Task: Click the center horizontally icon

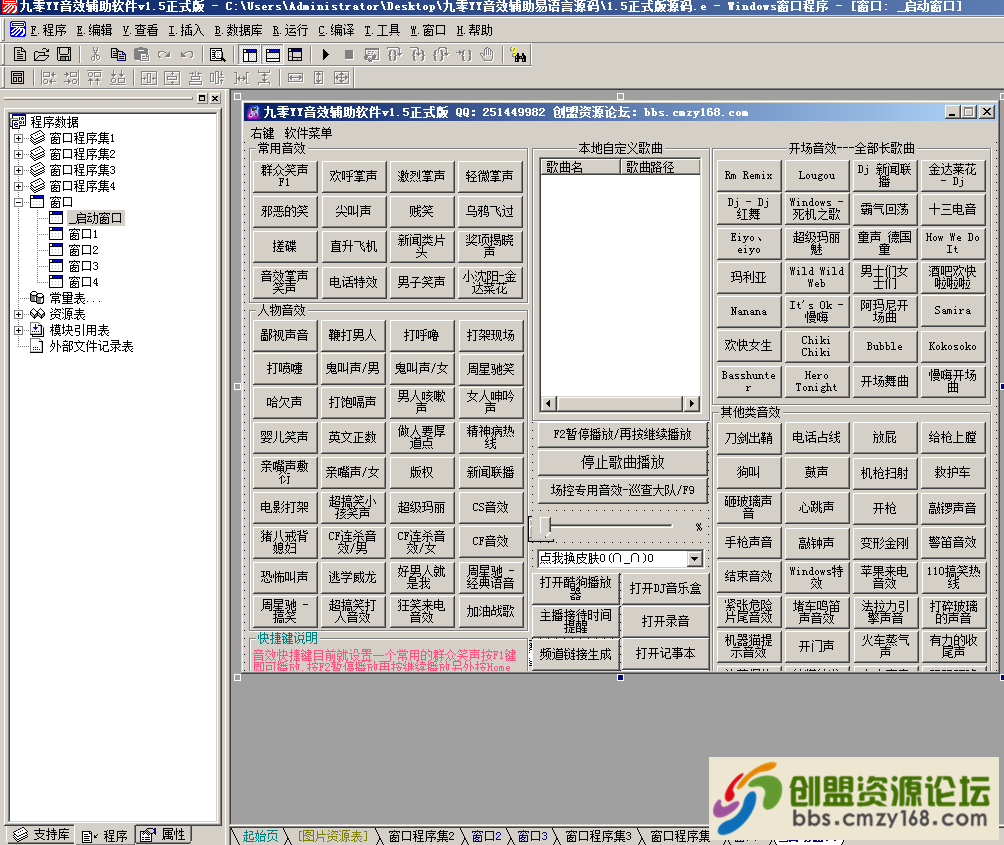Action: coord(149,77)
